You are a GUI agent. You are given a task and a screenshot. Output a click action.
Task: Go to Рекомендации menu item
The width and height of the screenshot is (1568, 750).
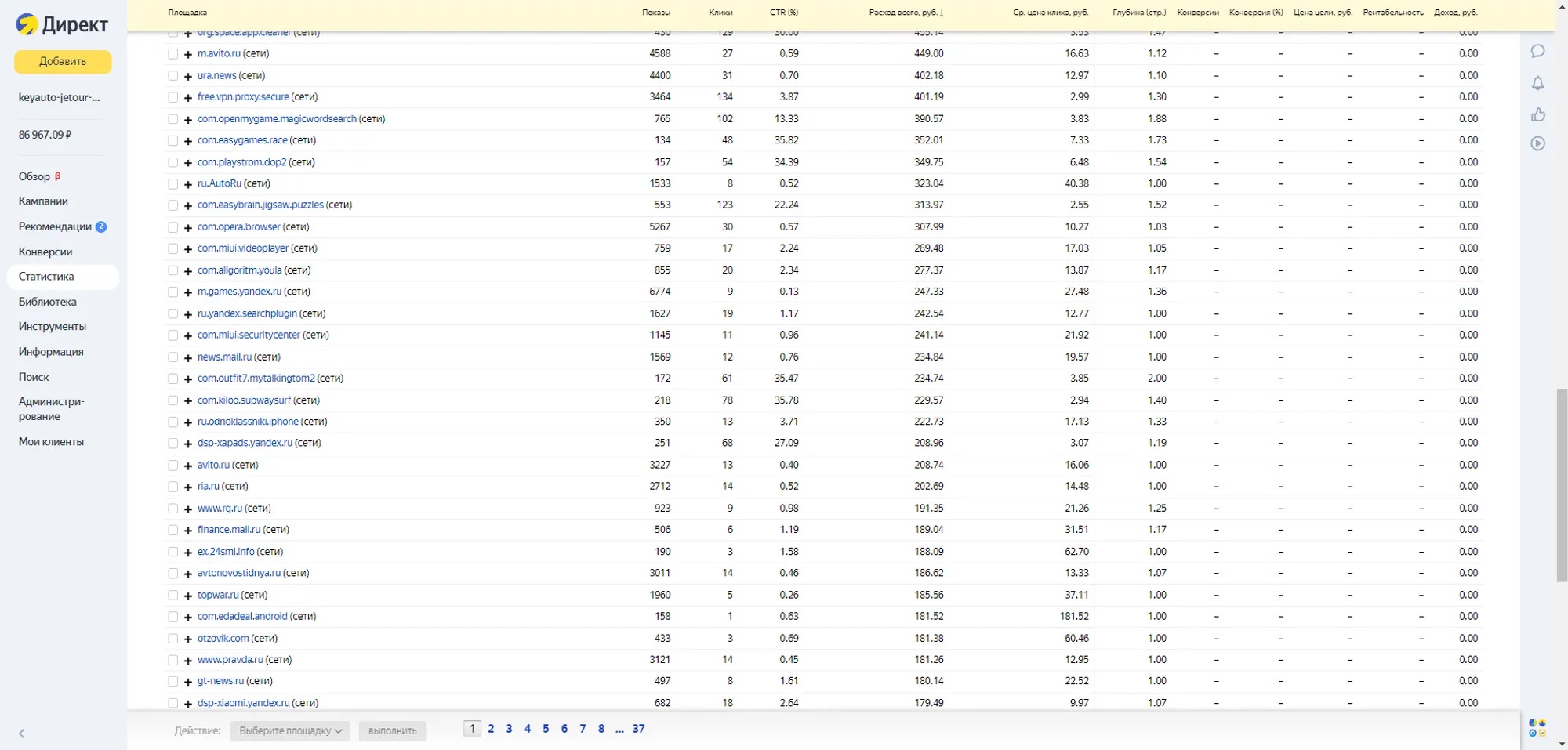(55, 226)
